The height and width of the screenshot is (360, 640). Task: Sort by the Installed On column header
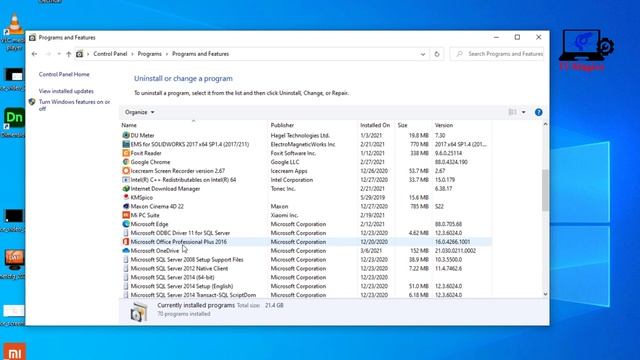[x=376, y=125]
